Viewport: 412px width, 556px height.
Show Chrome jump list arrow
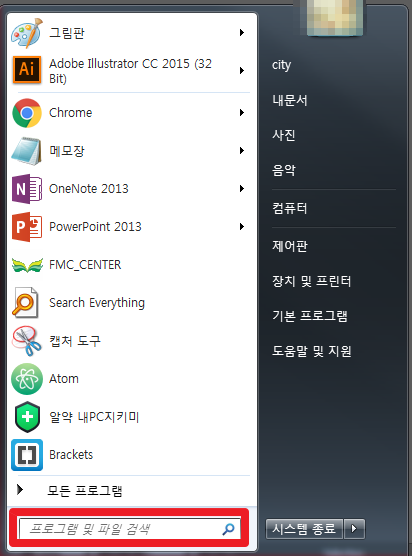click(x=242, y=113)
